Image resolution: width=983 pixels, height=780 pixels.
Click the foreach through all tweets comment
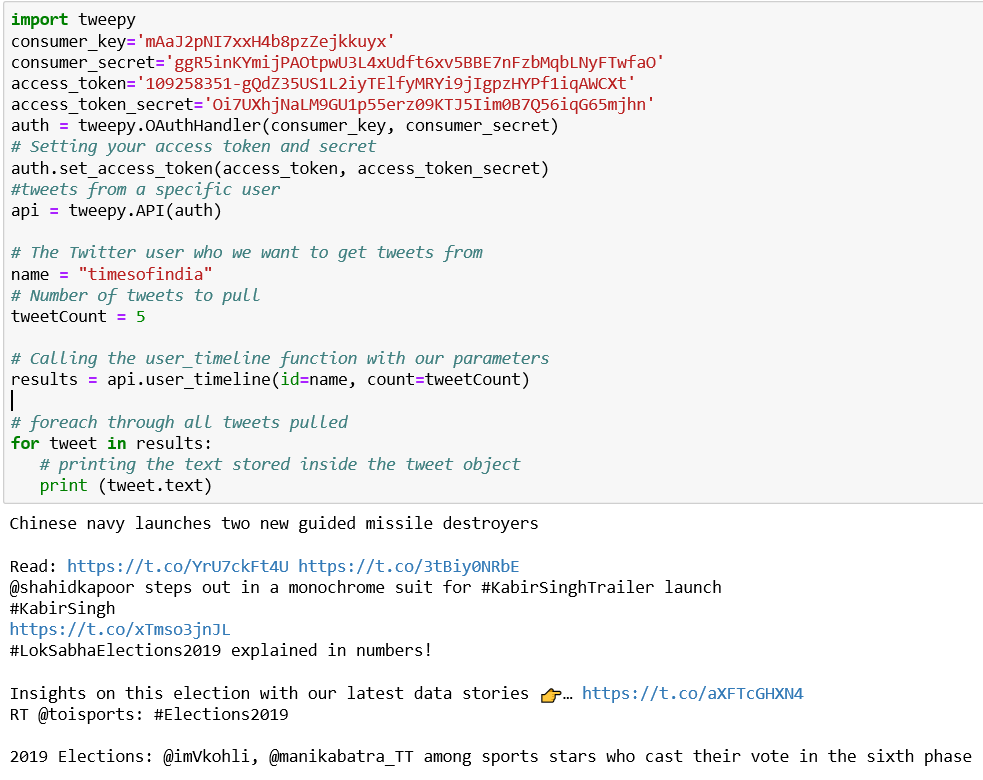[x=177, y=422]
